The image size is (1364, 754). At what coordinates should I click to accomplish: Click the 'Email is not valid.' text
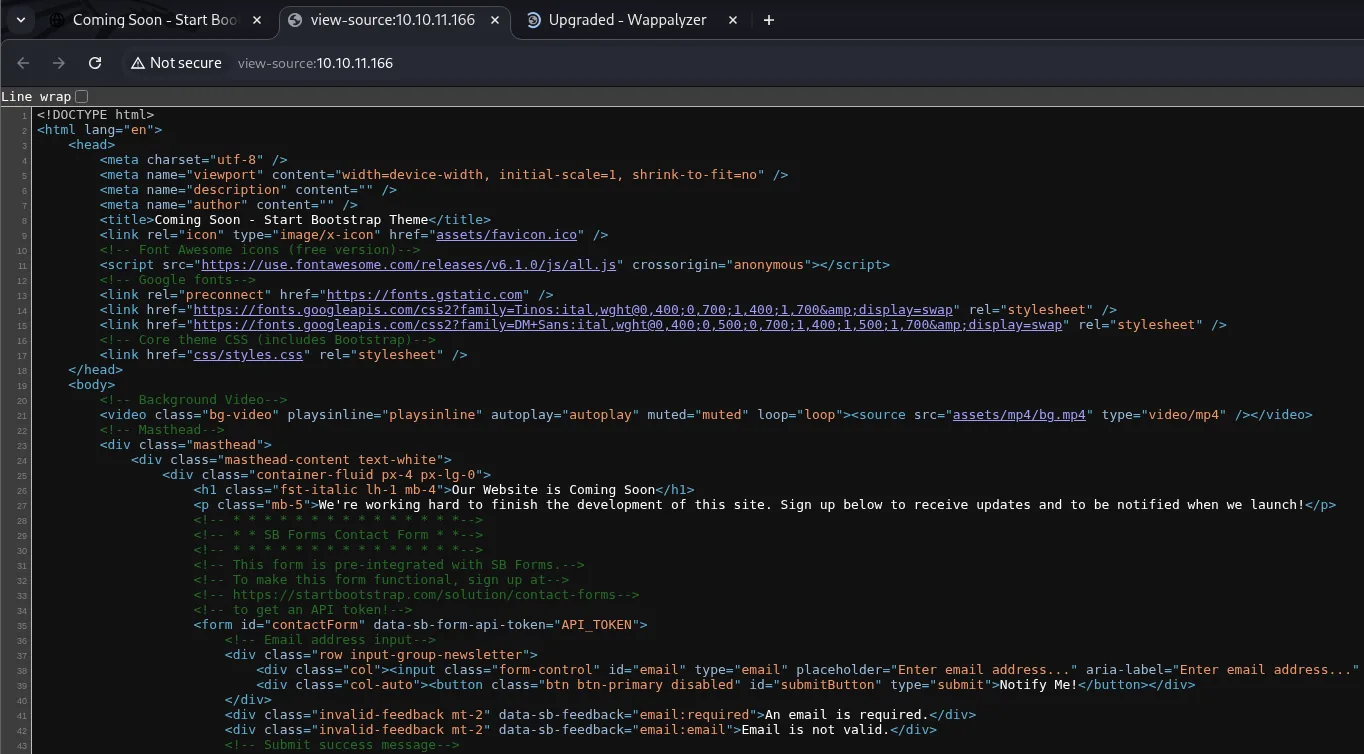click(815, 730)
